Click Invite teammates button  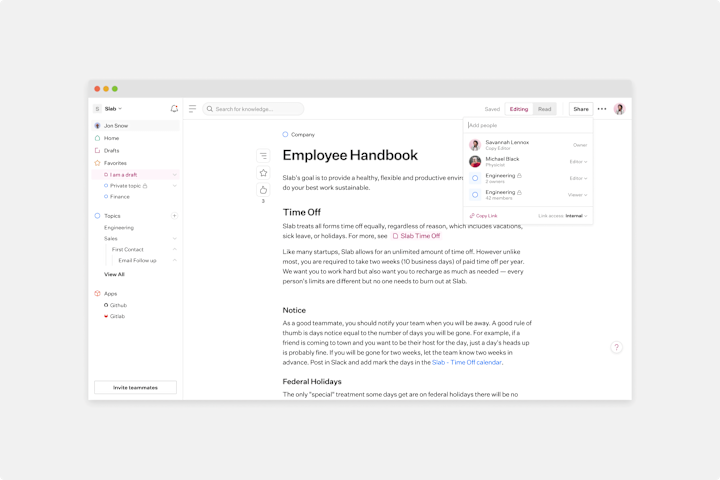point(135,387)
